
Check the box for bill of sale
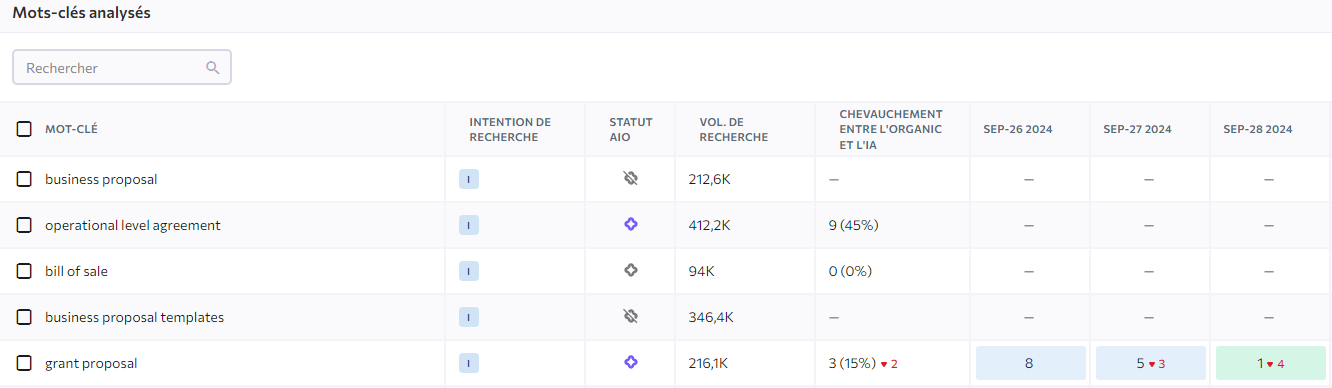pyautogui.click(x=24, y=271)
